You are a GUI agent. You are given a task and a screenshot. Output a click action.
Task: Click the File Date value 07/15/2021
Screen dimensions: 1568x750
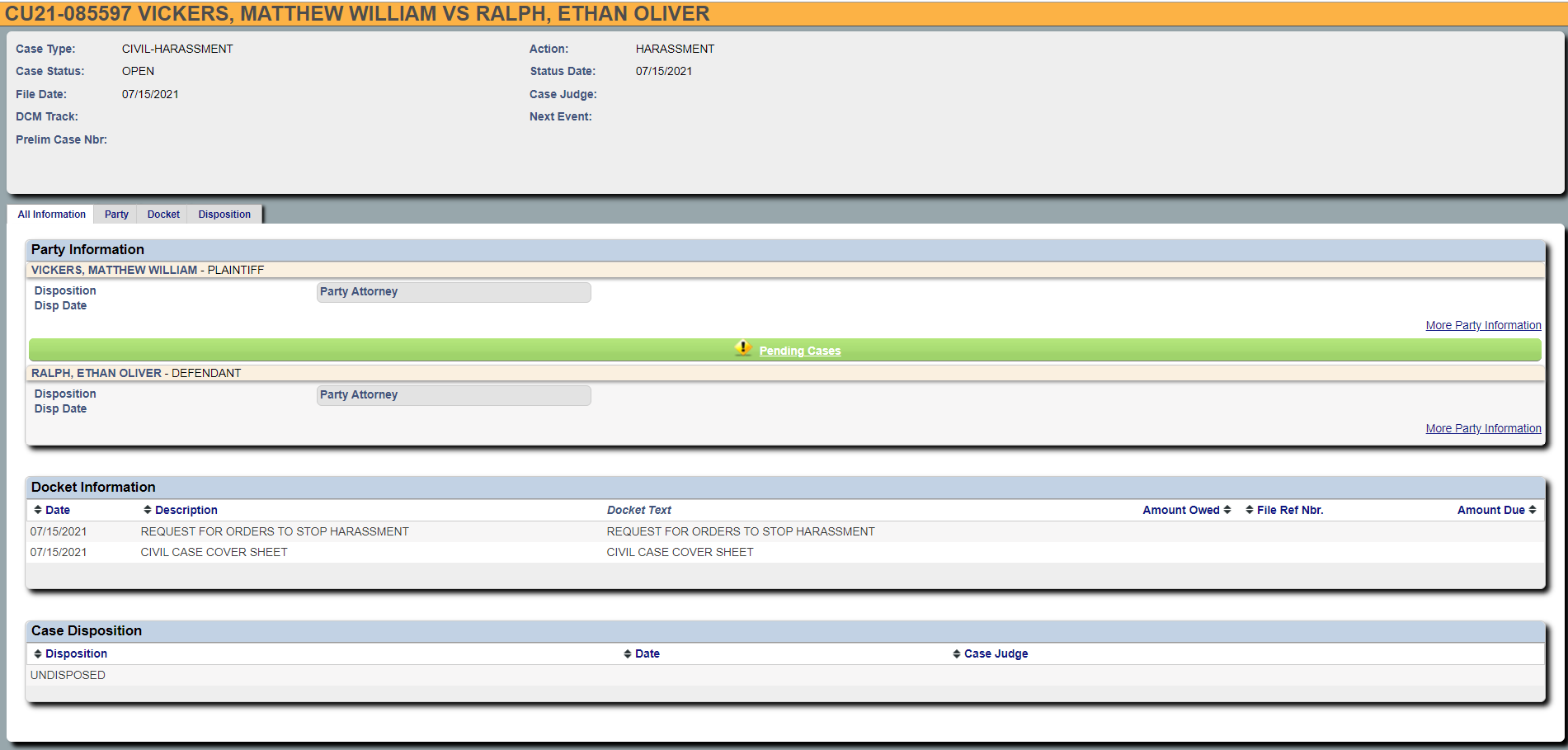(150, 94)
